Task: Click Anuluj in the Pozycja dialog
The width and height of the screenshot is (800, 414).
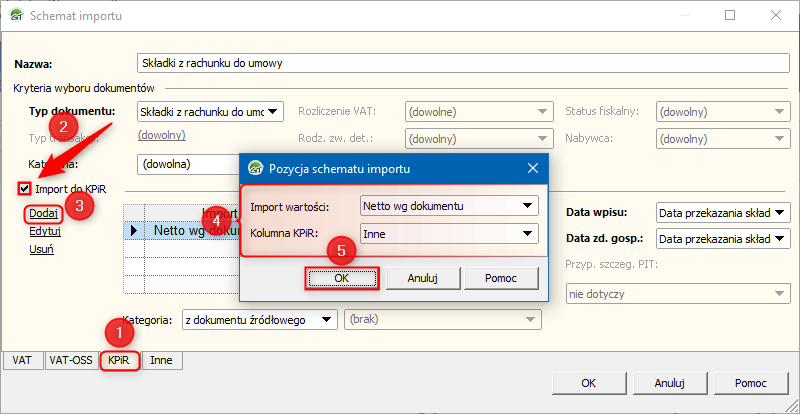Action: [x=419, y=277]
